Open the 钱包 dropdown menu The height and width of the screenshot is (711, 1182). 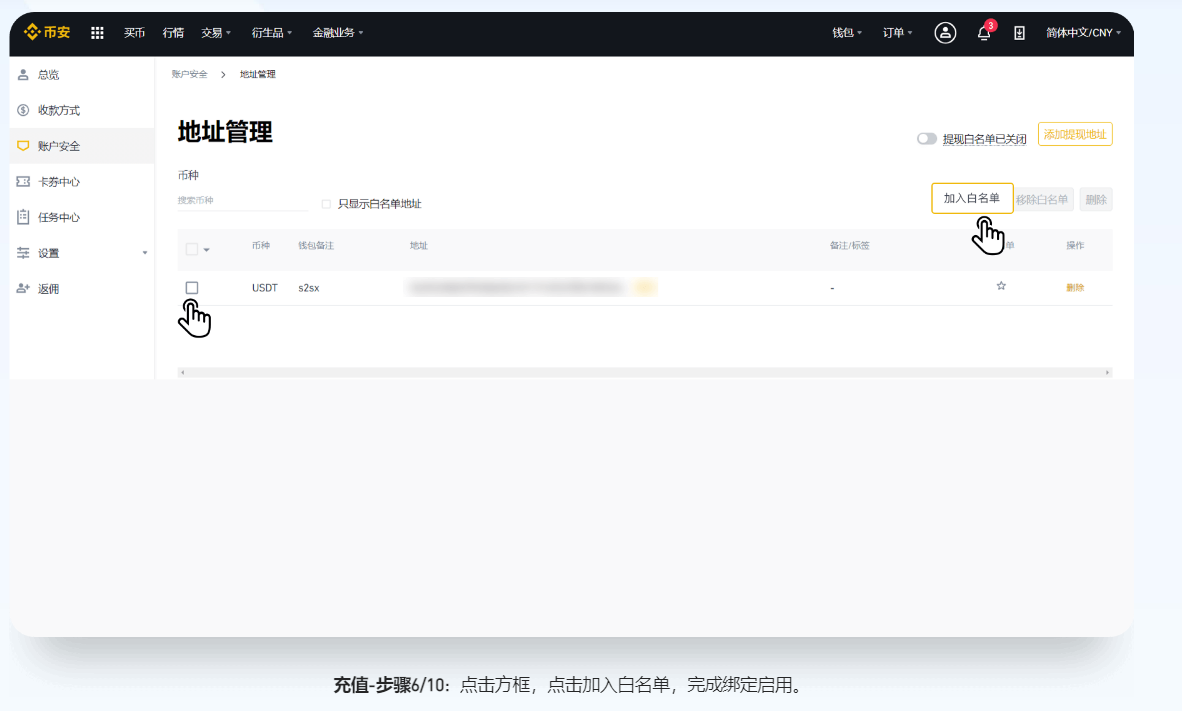(846, 33)
